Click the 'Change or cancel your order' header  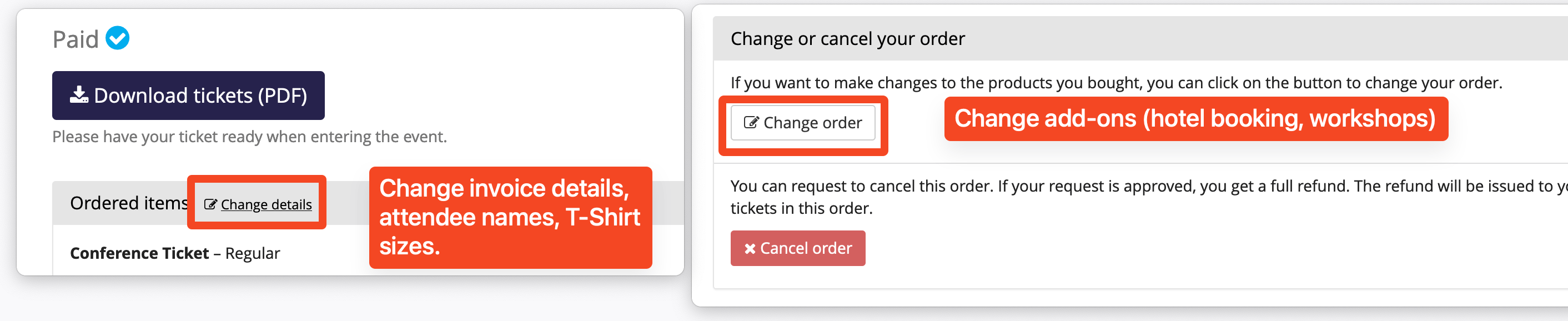tap(847, 39)
